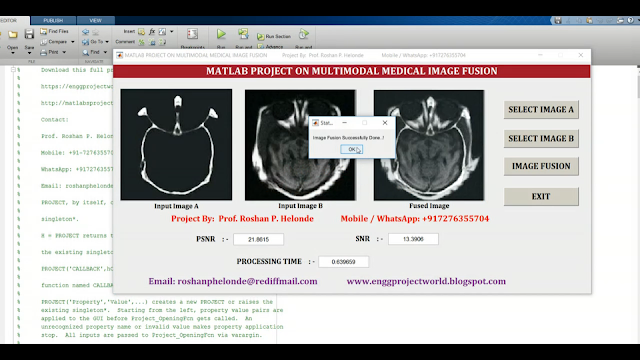Click 'Project By: Prof. Roshan P. Helonde' label

click(242, 219)
